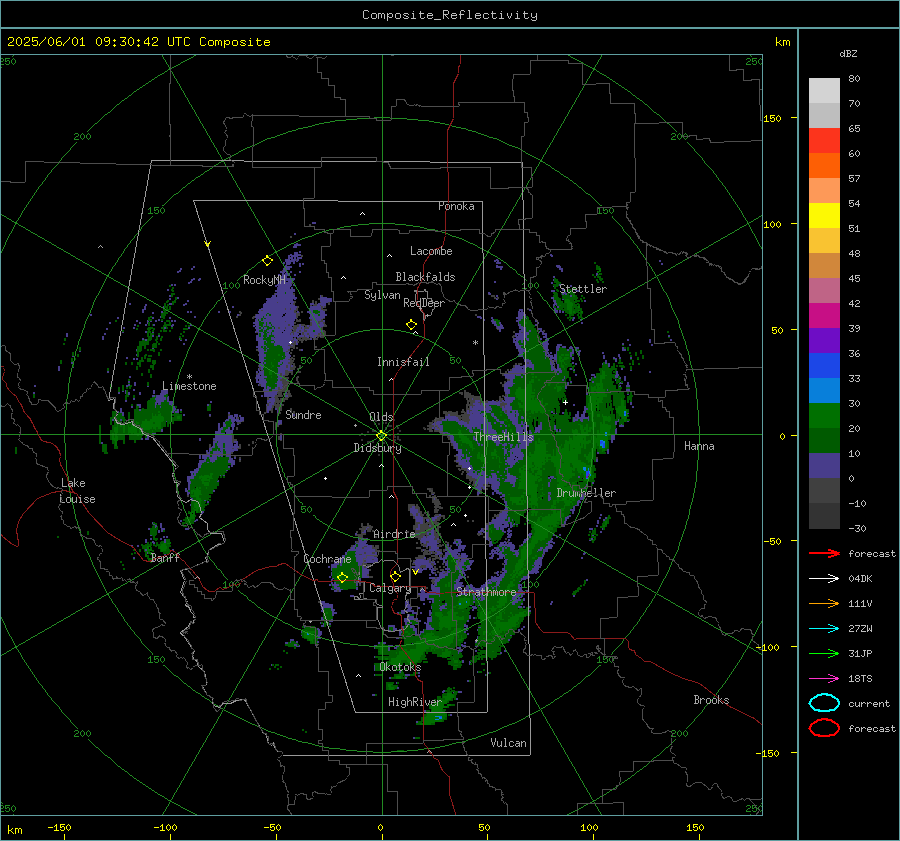Click the bright yellow swatch in dBZ scale

824,216
